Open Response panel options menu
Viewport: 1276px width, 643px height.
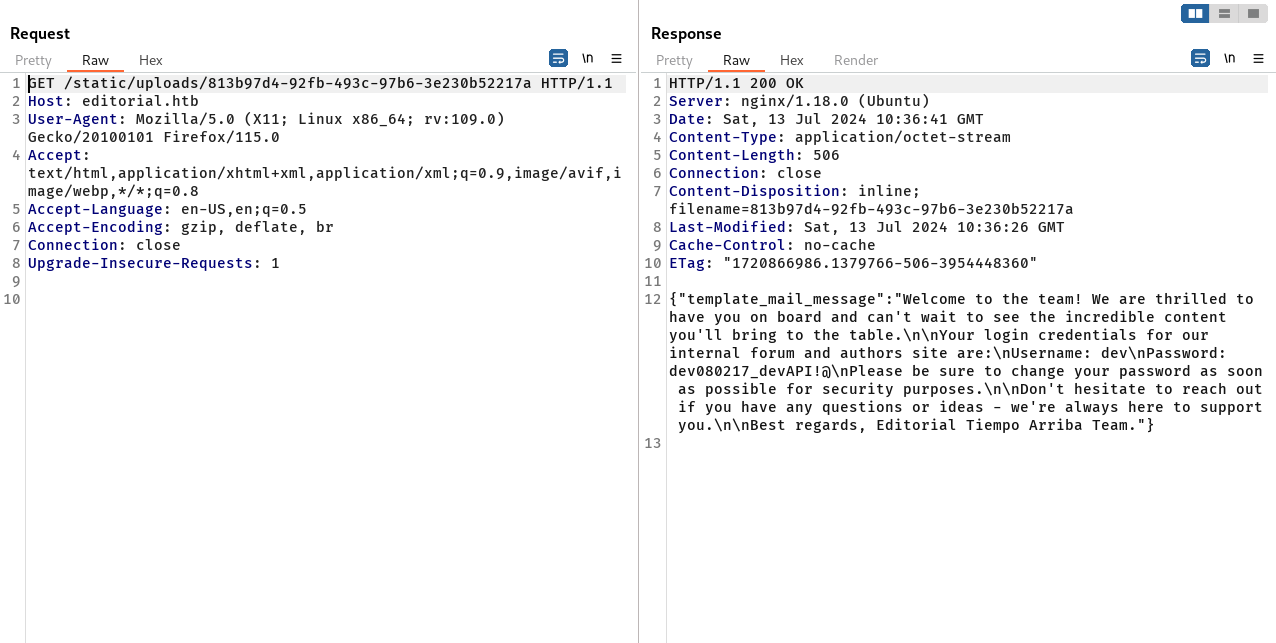pyautogui.click(x=1258, y=58)
